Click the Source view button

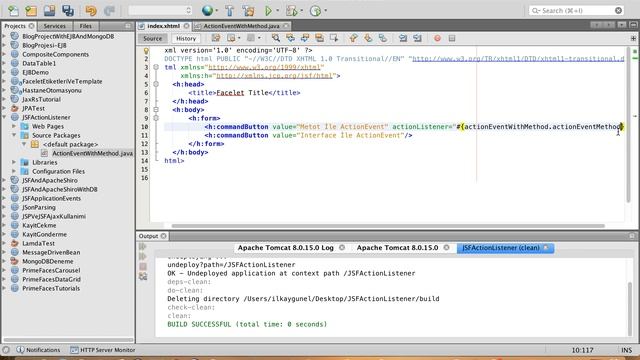(x=153, y=38)
